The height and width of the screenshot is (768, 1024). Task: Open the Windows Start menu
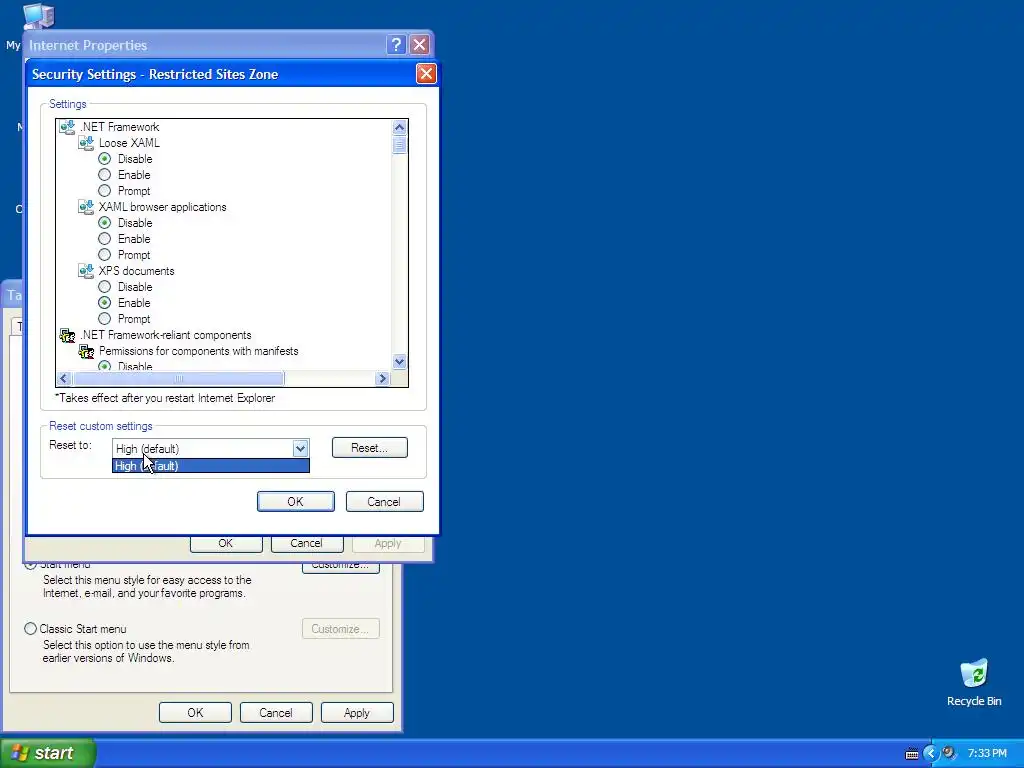[x=48, y=753]
